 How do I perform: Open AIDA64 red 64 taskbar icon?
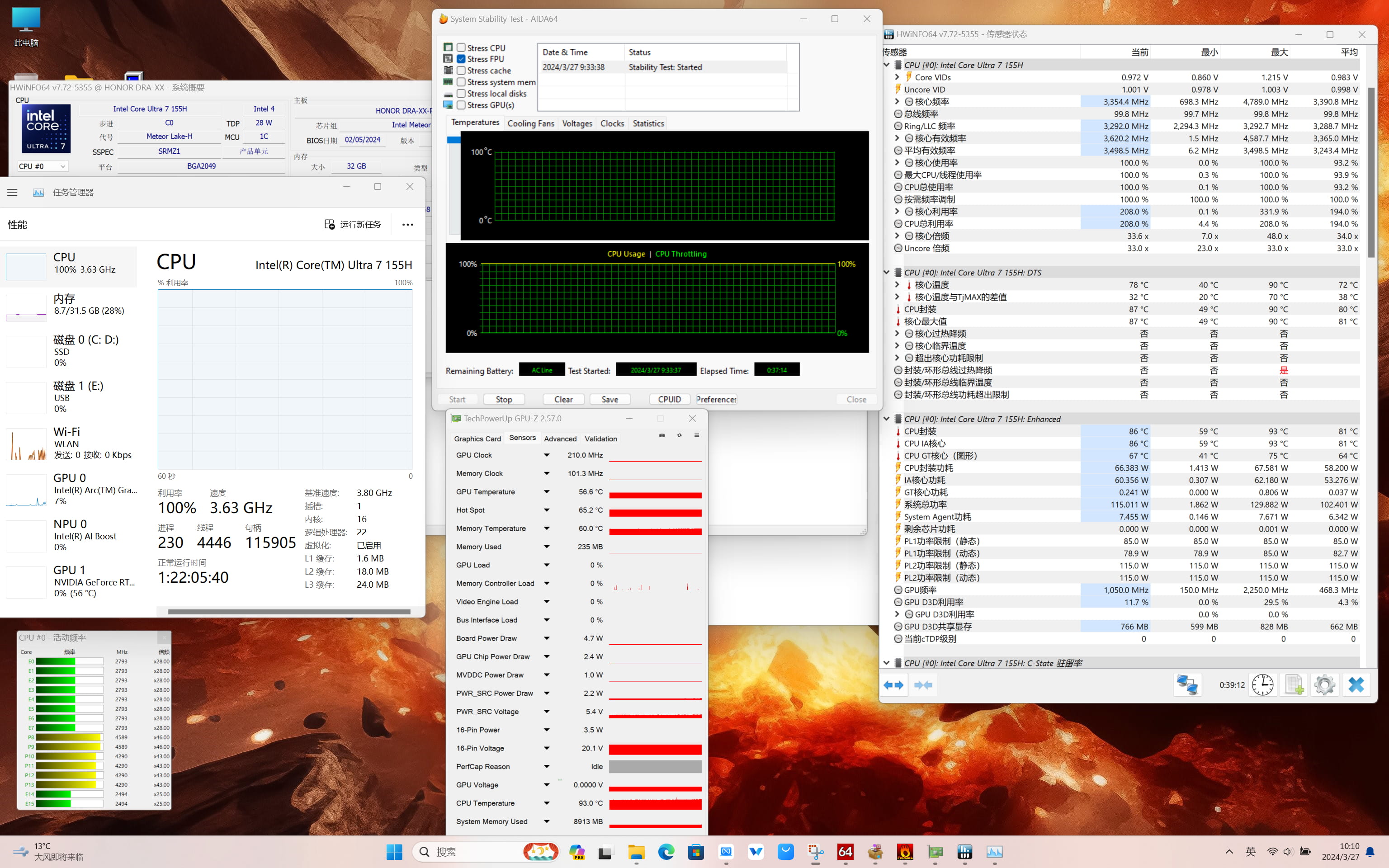[846, 851]
